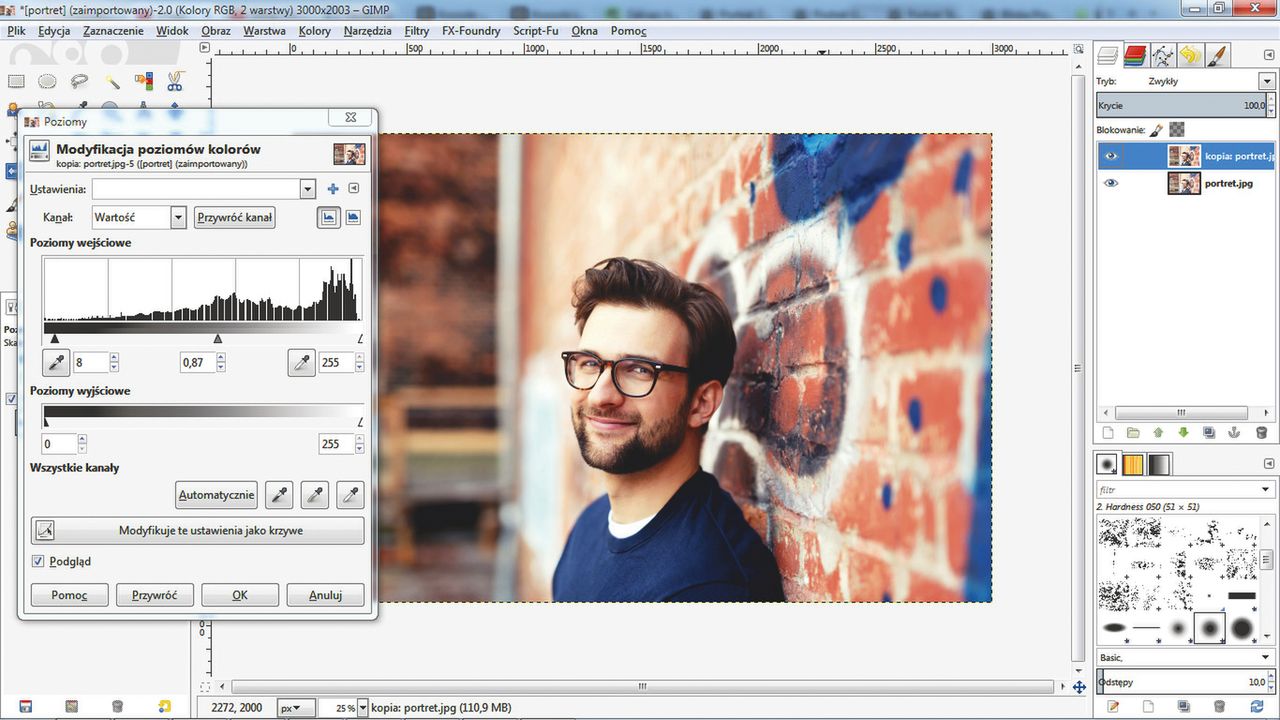Viewport: 1280px width, 720px height.
Task: Click the gamma midpoint input slider triangle
Action: coord(218,339)
